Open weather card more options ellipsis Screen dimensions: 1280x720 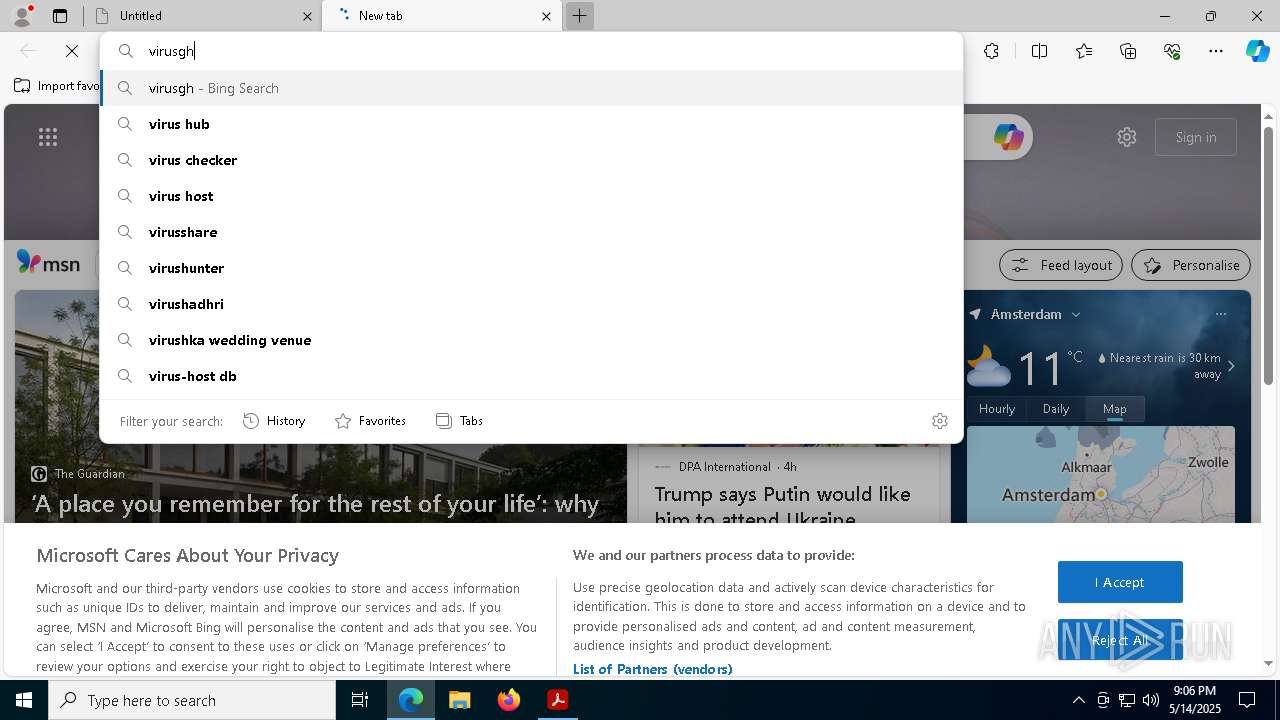1220,314
